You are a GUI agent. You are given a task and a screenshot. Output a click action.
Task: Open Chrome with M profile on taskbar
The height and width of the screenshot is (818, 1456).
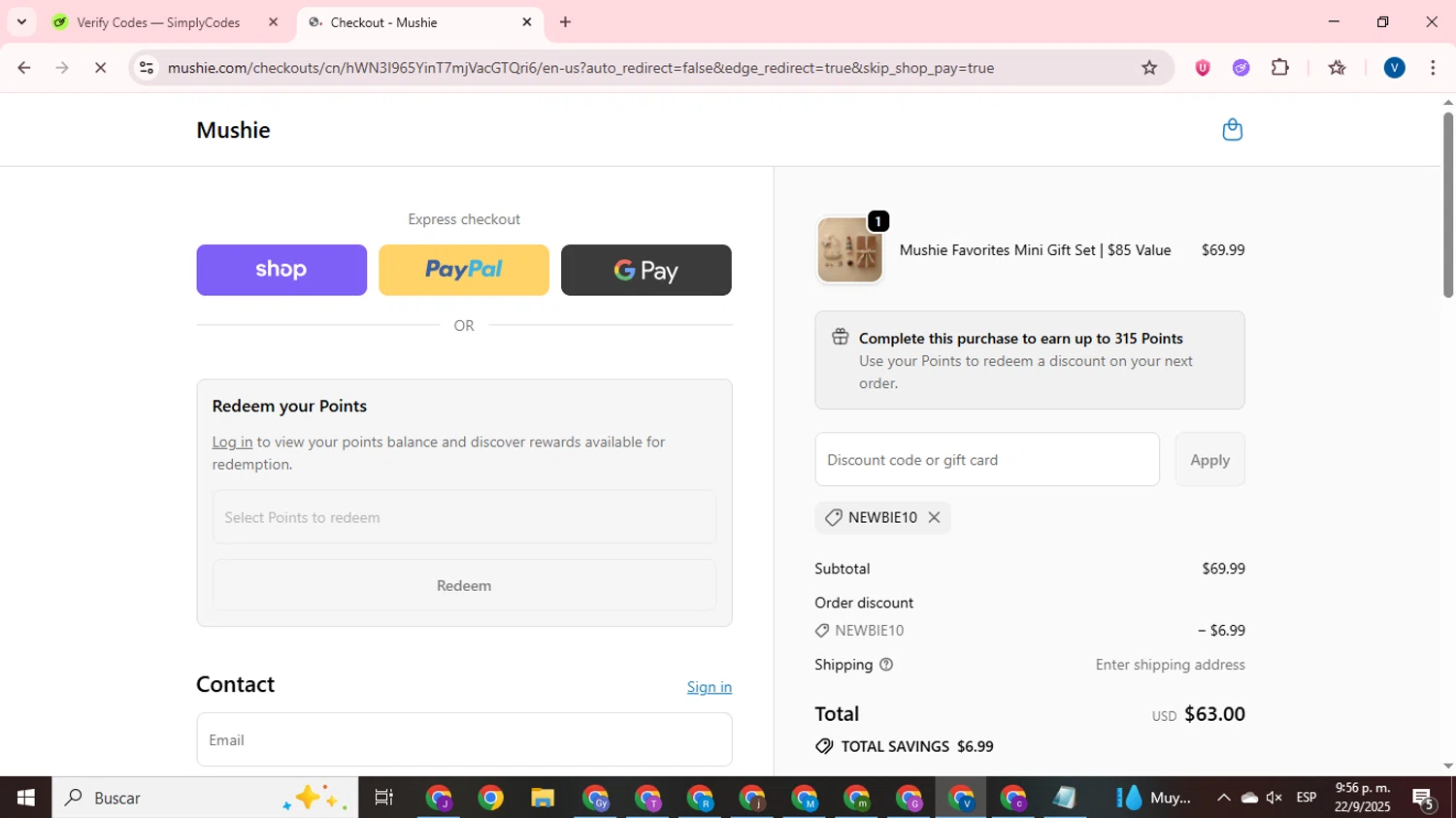(805, 798)
